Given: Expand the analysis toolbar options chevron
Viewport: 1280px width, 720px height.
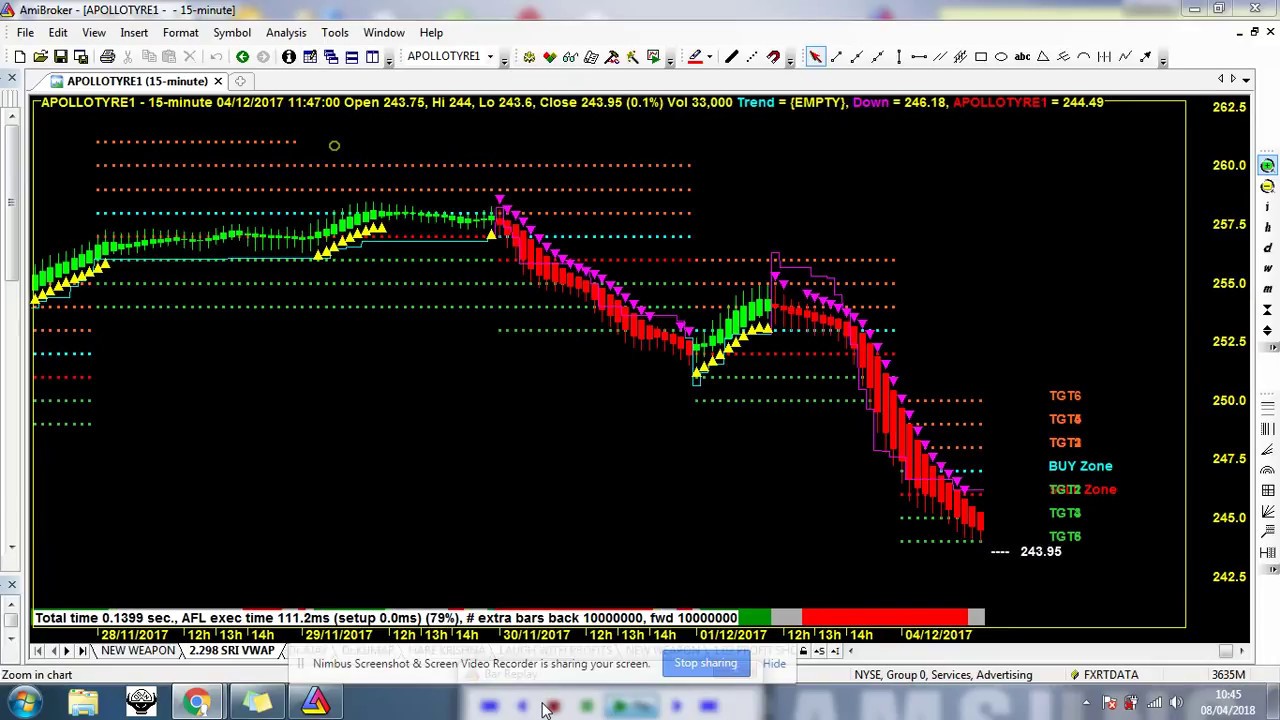Looking at the screenshot, I should click(x=669, y=60).
